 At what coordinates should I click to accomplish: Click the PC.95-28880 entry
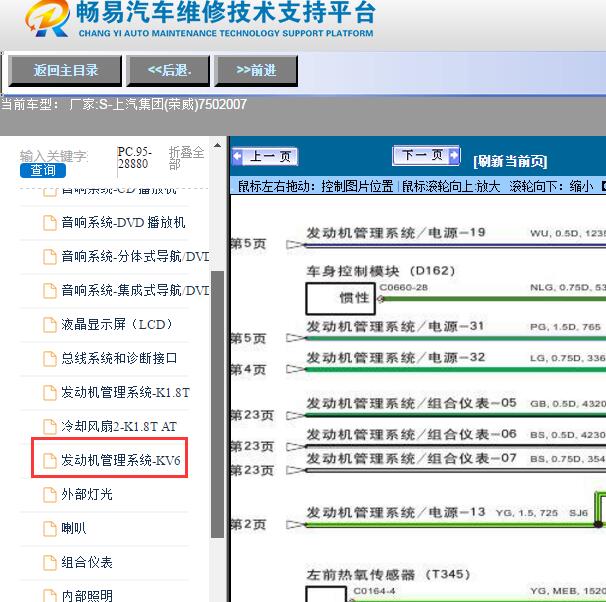tap(134, 157)
